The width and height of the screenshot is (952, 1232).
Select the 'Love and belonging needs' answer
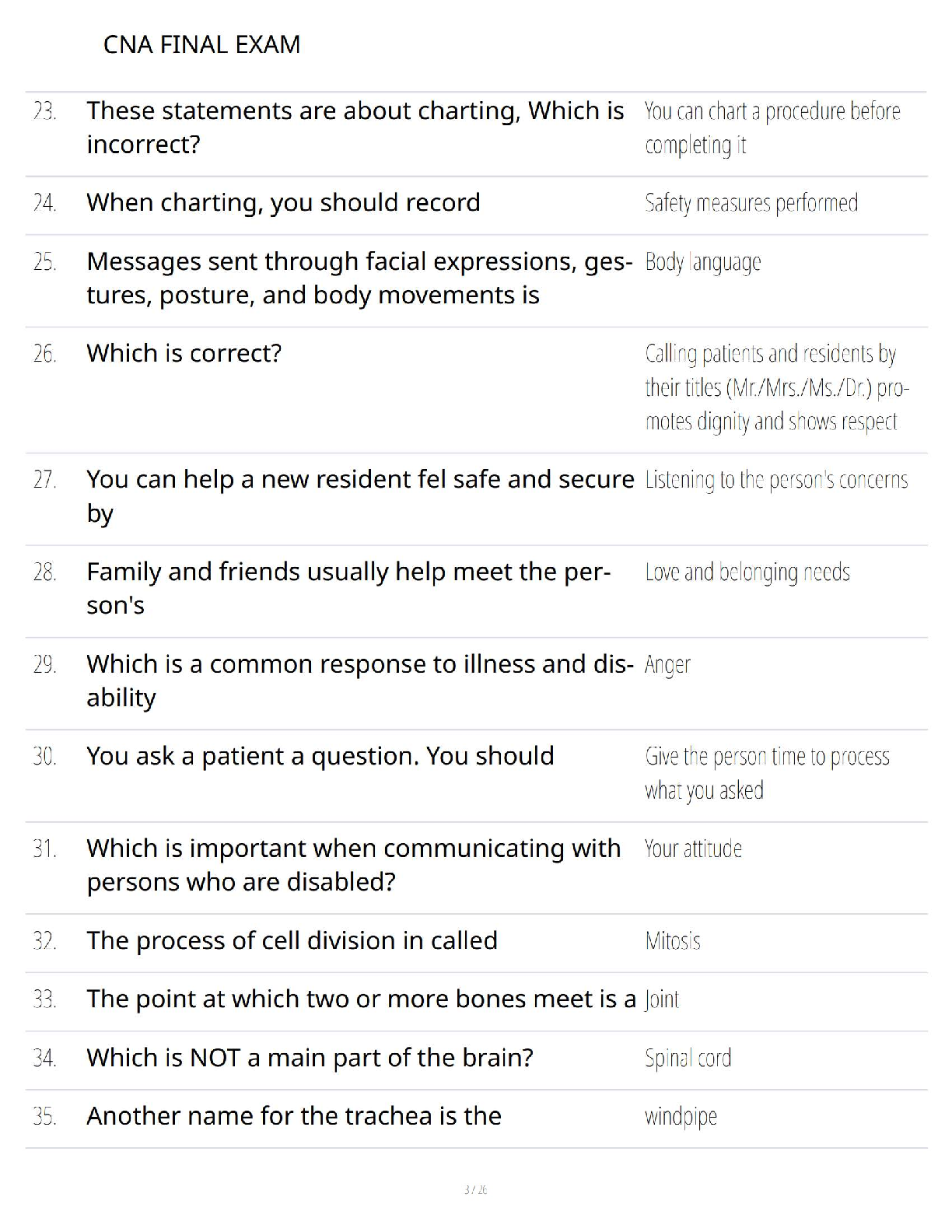click(x=747, y=572)
